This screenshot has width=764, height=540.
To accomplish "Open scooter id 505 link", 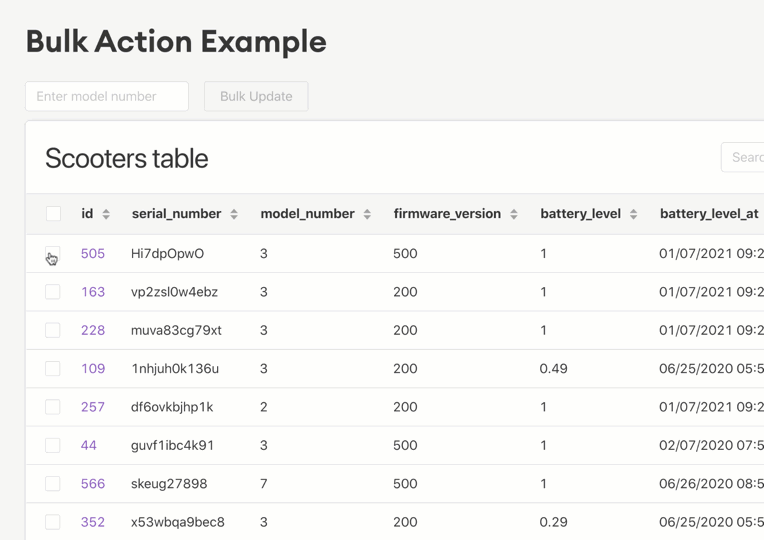I will click(93, 254).
